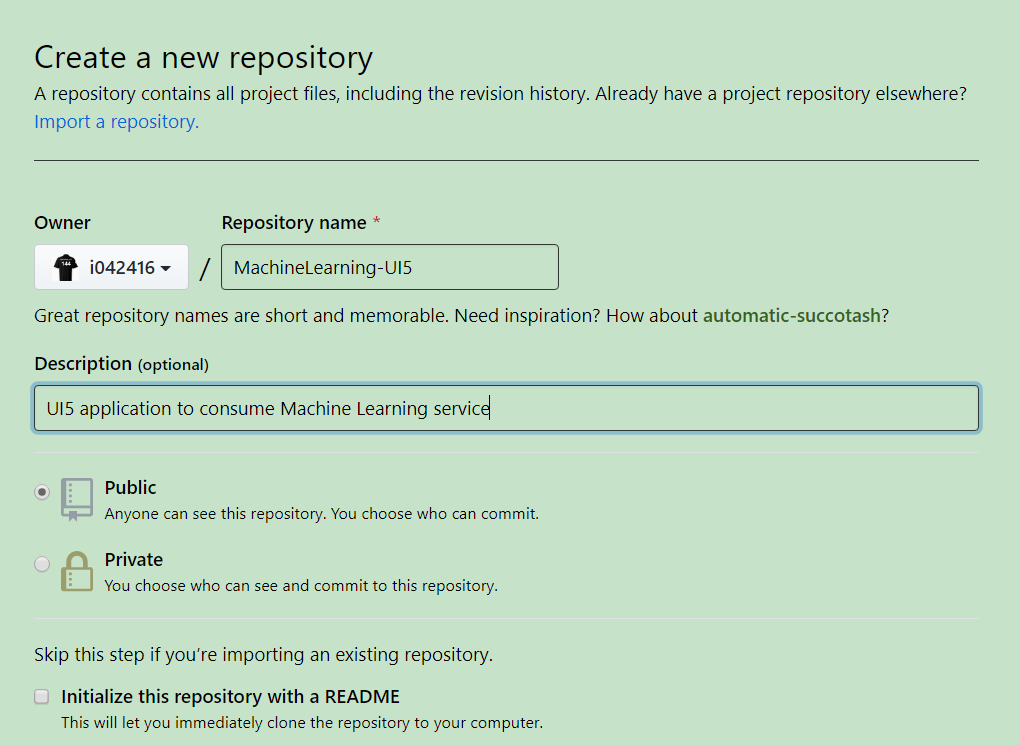Screen dimensions: 1020x745
Task: Open the Import a repository link
Action: [116, 122]
